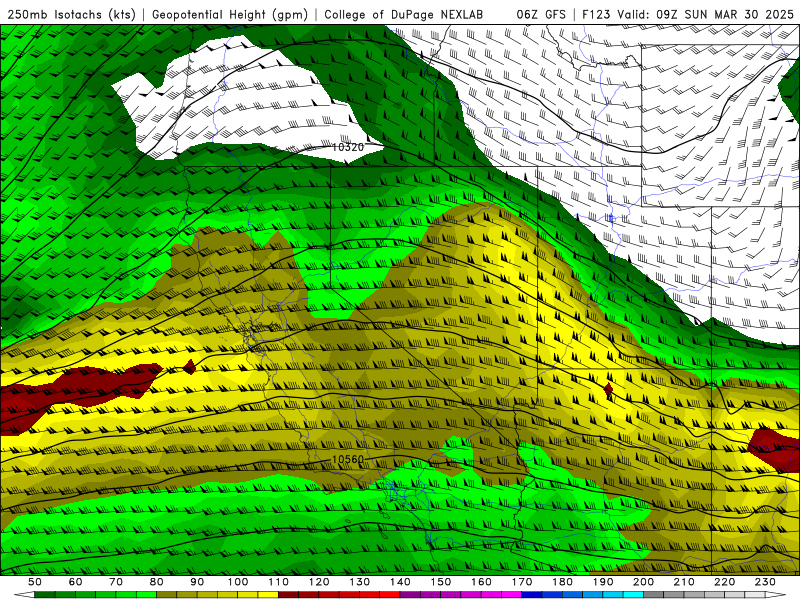Screen dimensions: 800x600
Task: Click the 200 knot label on color scale
Action: pos(643,582)
